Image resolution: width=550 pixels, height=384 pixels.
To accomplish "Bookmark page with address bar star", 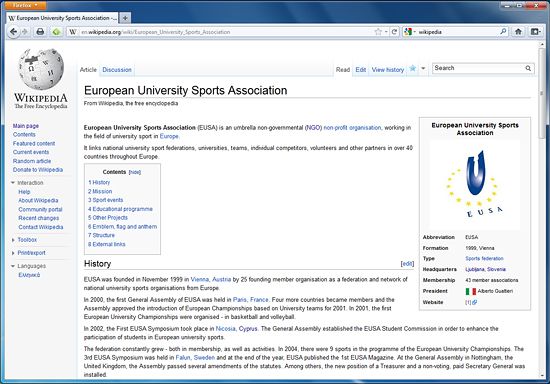I will [x=378, y=32].
